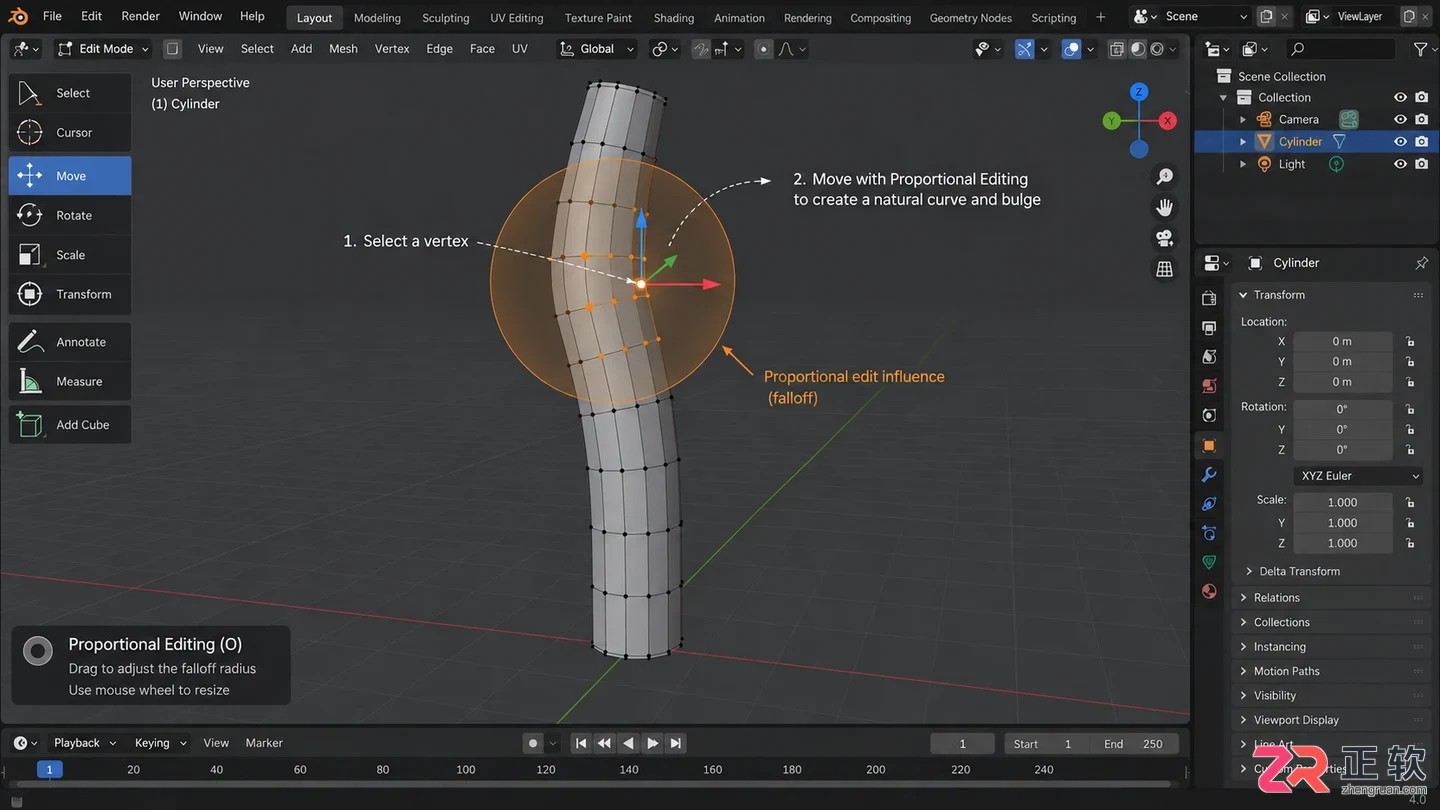Open the Global orientation dropdown
This screenshot has width=1440, height=810.
[x=597, y=49]
